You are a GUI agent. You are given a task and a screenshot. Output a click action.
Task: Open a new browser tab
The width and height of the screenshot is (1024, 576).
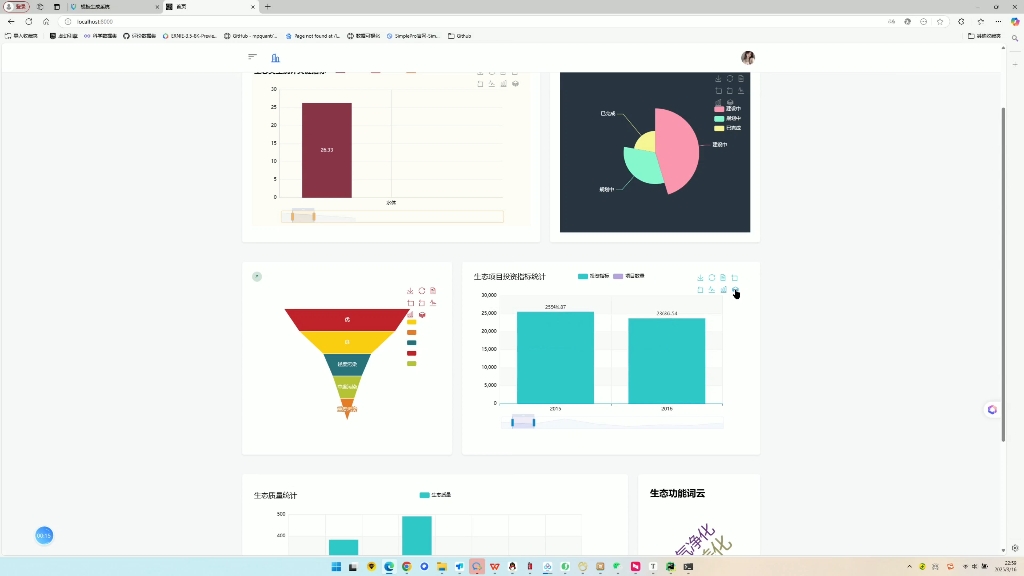[x=268, y=7]
